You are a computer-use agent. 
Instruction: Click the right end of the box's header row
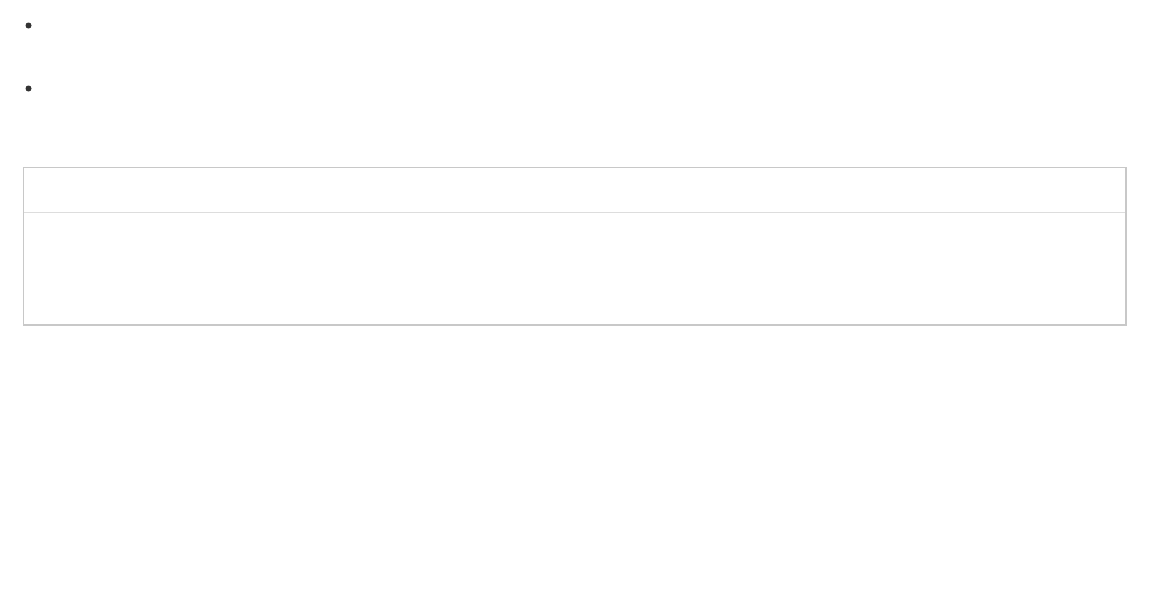pos(1110,190)
